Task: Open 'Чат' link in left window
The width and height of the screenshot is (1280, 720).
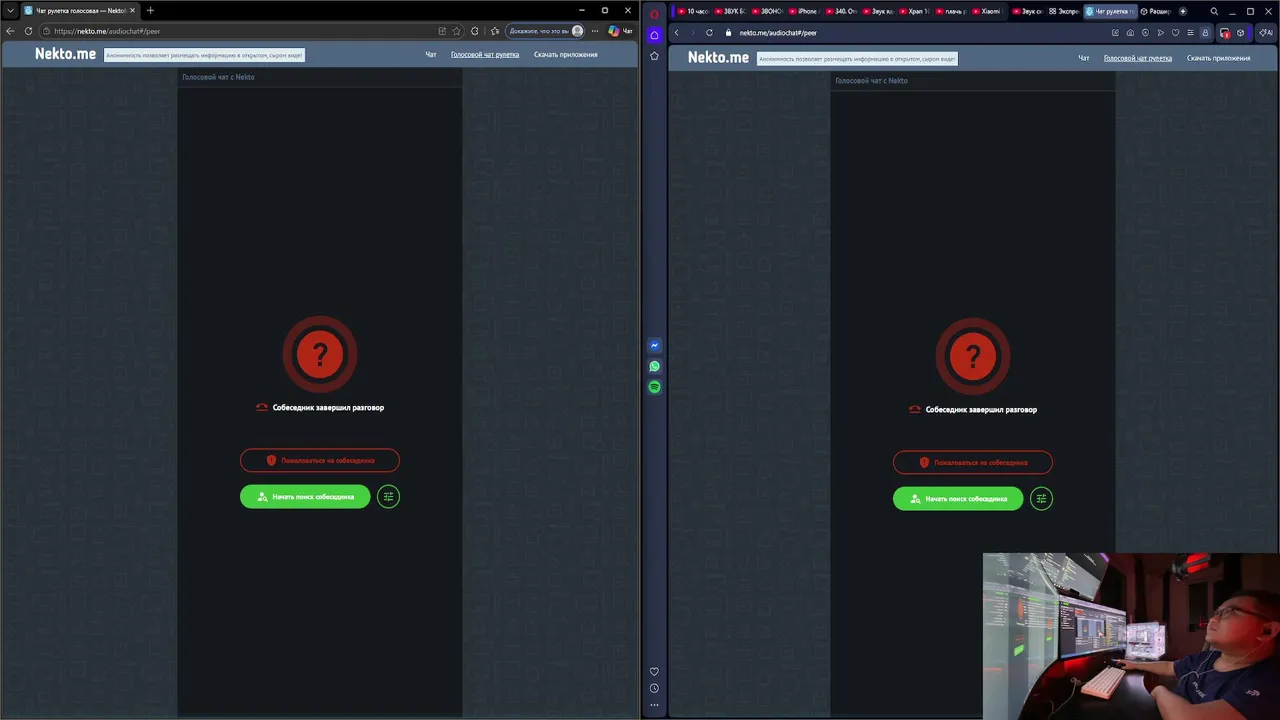Action: tap(431, 55)
